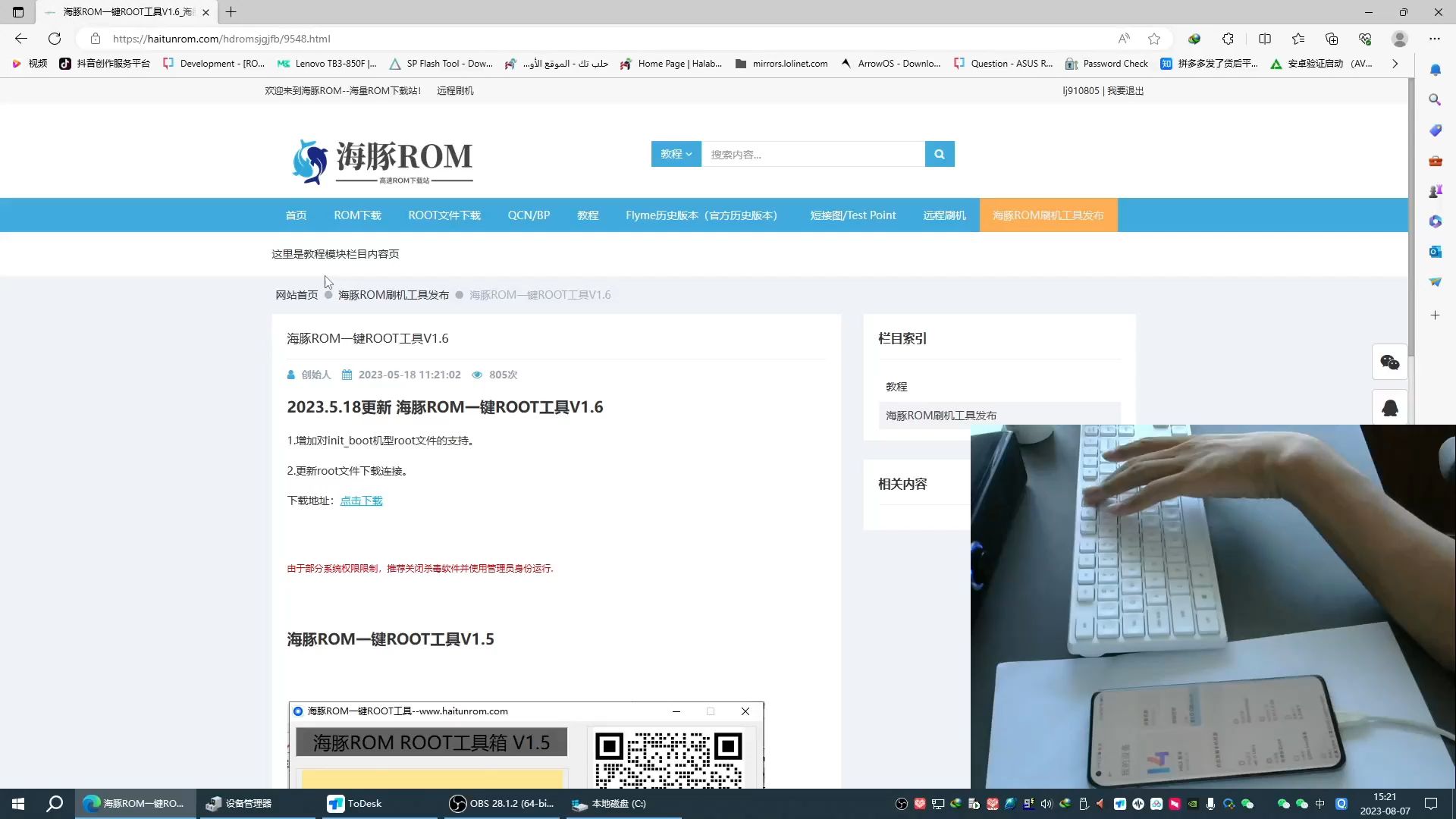Open the 抖音创作服务平台 bookmark

point(105,64)
